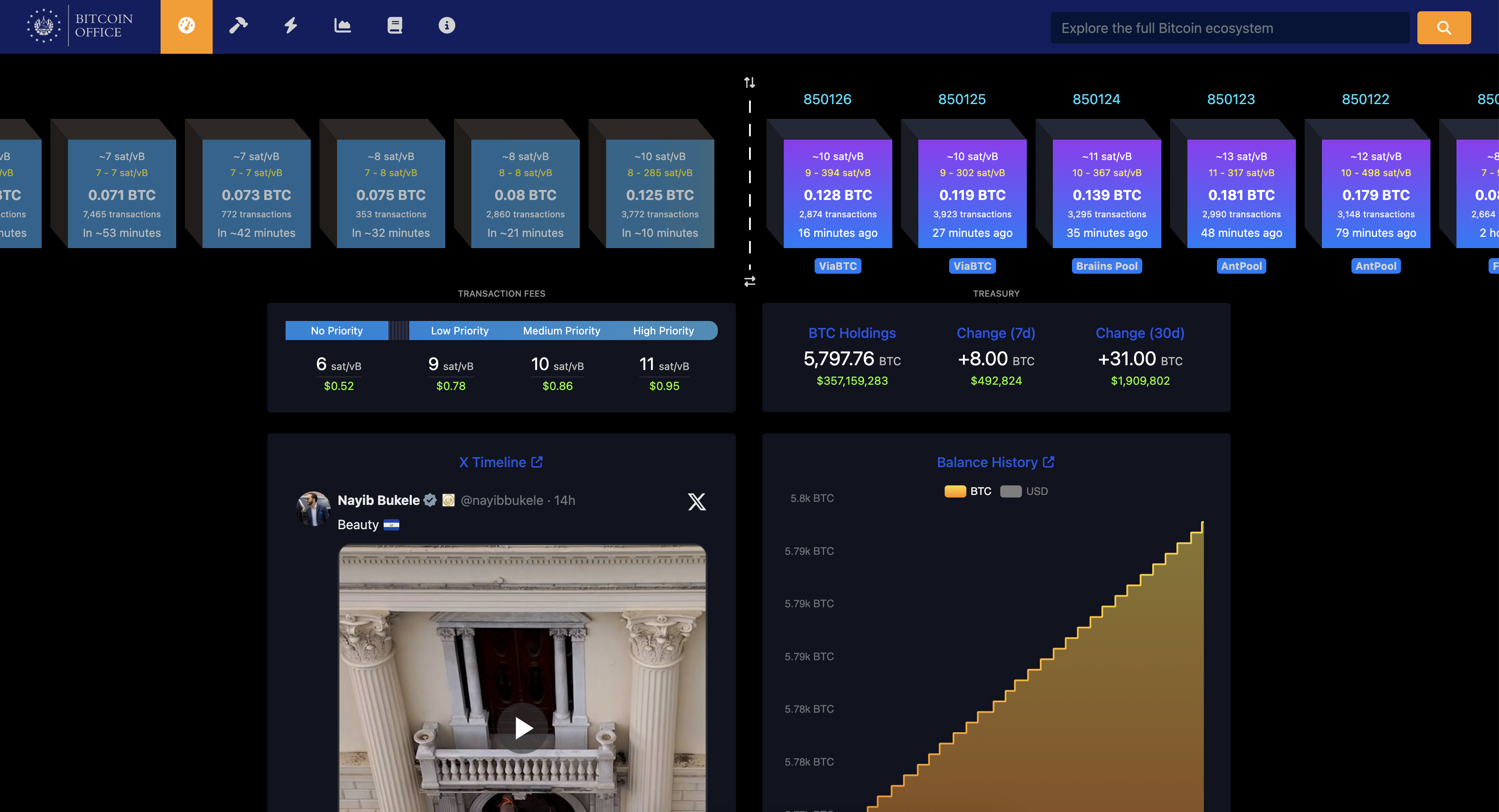Click the info circle icon
The width and height of the screenshot is (1499, 812).
[446, 26]
